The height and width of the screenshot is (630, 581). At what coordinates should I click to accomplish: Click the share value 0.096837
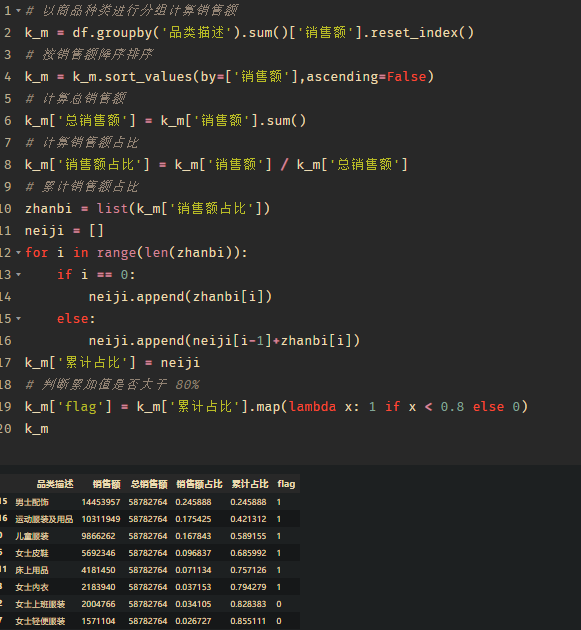tap(193, 553)
